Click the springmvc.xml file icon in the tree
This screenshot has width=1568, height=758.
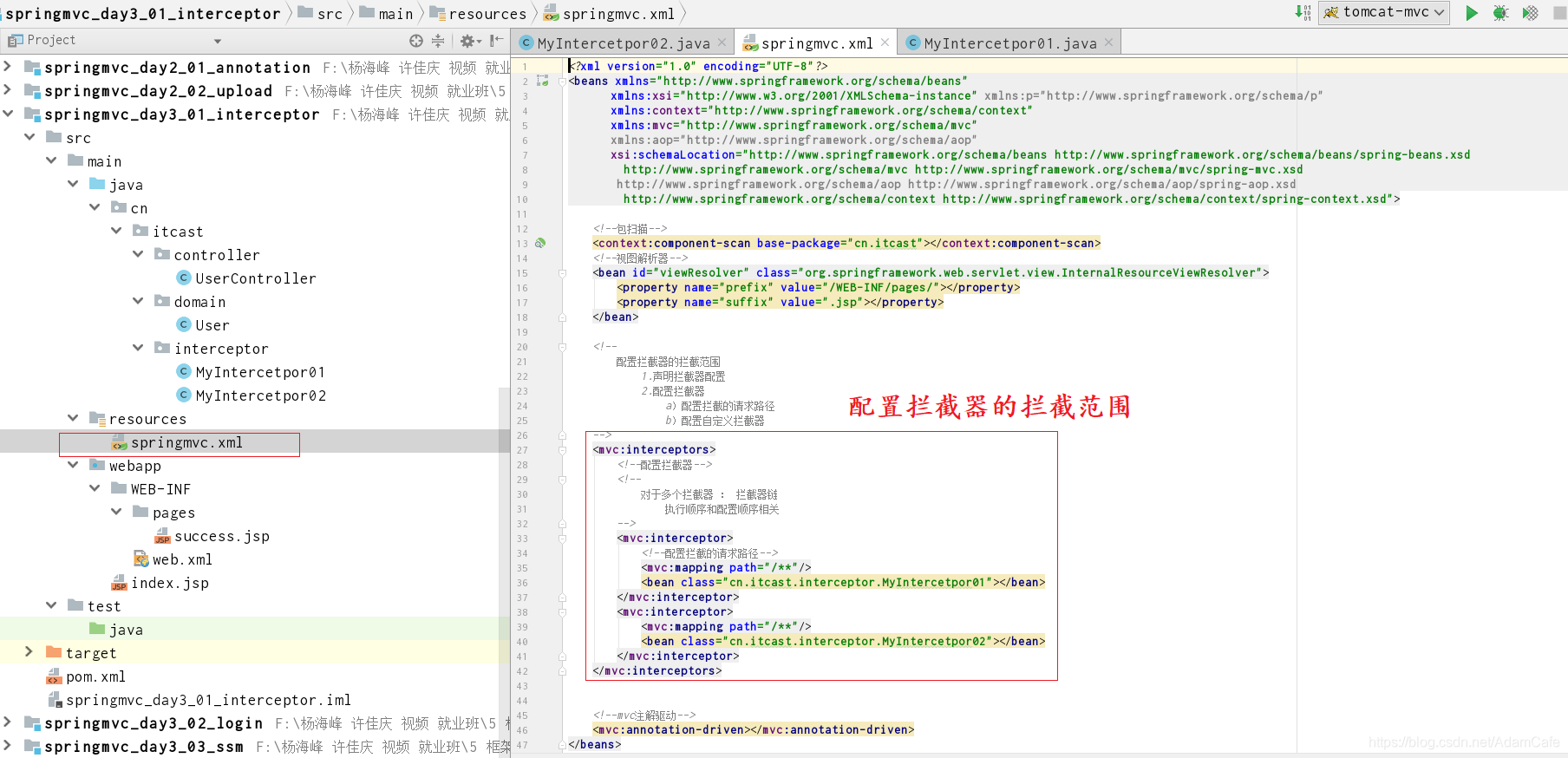pyautogui.click(x=119, y=443)
